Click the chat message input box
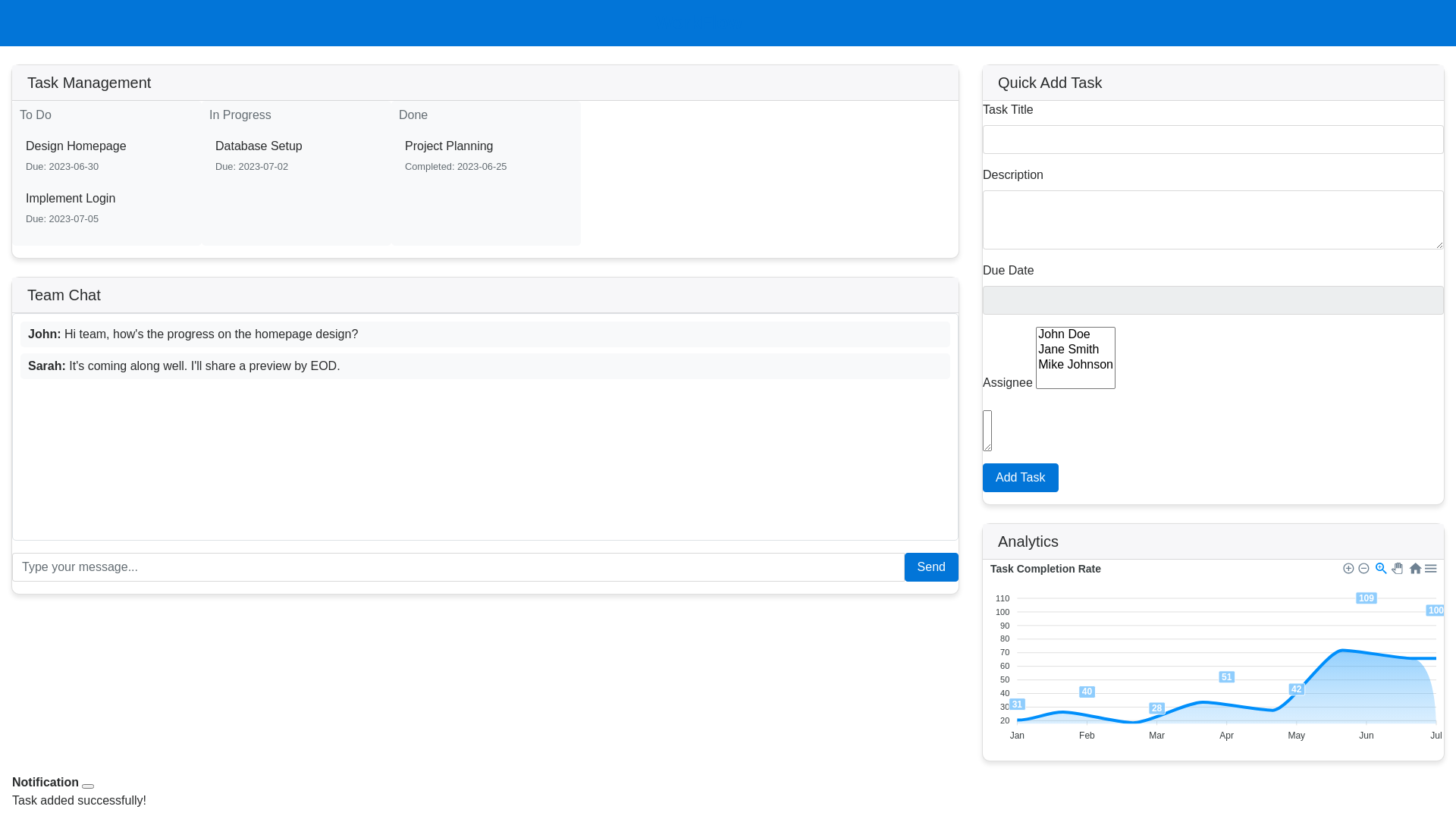Image resolution: width=1456 pixels, height=819 pixels. pyautogui.click(x=458, y=567)
